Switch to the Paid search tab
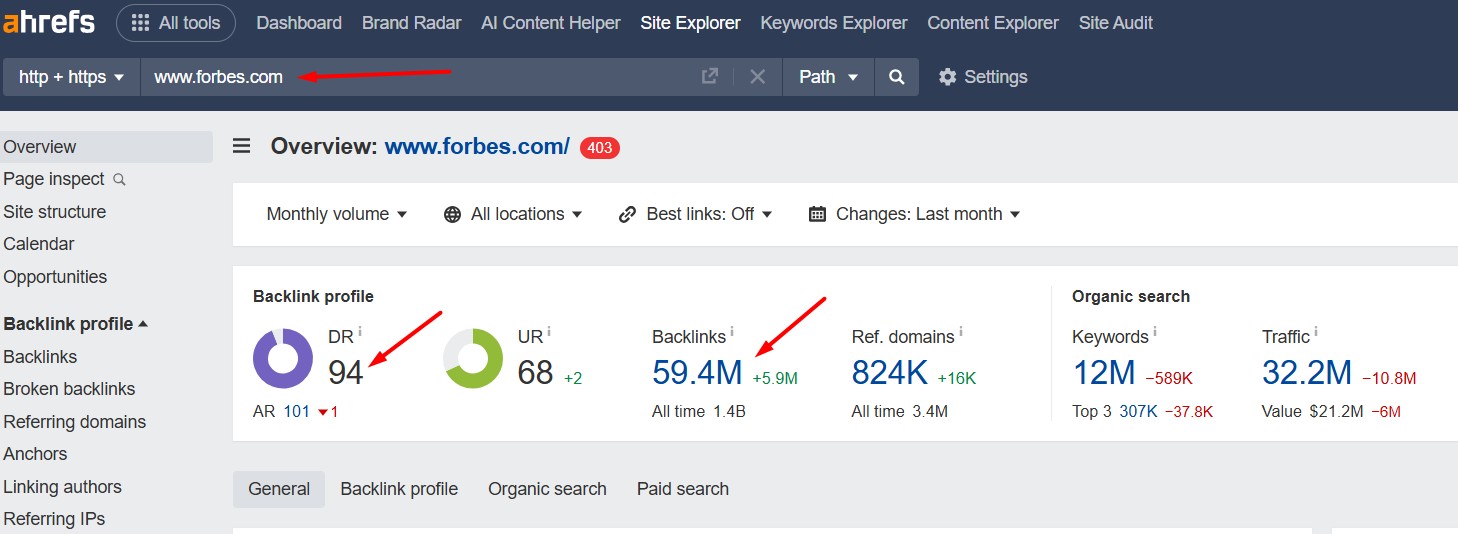1458x534 pixels. tap(683, 489)
